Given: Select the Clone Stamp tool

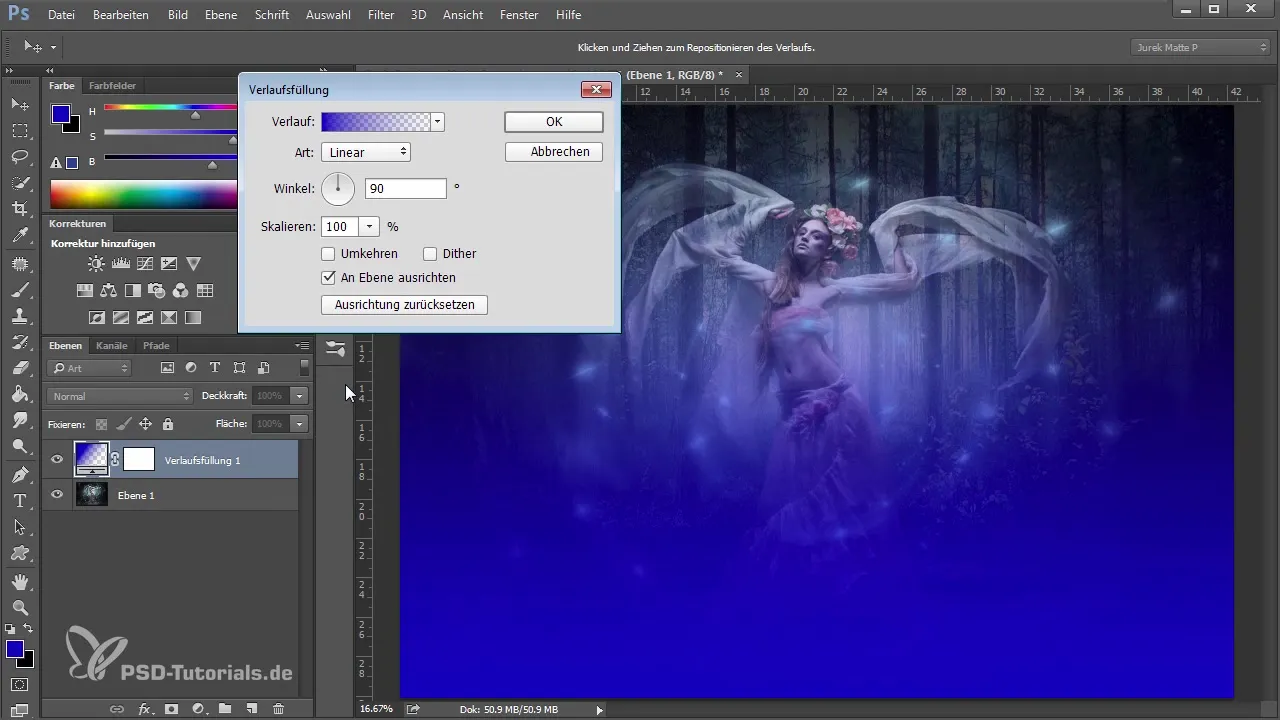Looking at the screenshot, I should 19,316.
